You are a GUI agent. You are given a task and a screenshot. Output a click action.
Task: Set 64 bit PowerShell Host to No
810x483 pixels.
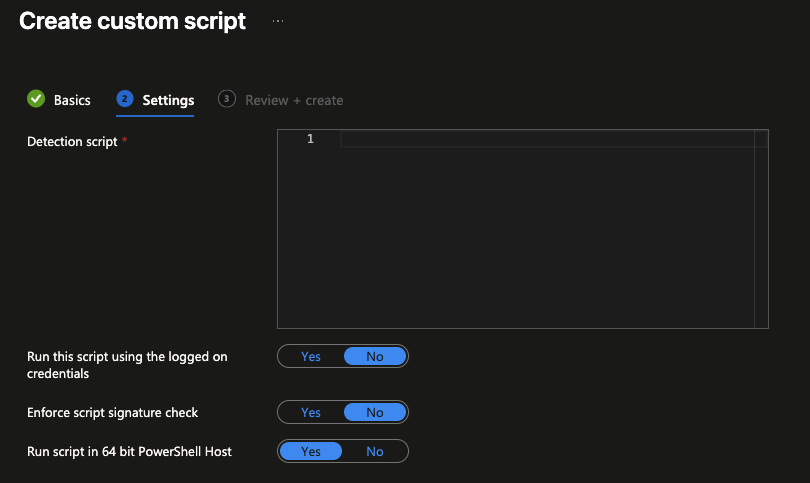(375, 451)
